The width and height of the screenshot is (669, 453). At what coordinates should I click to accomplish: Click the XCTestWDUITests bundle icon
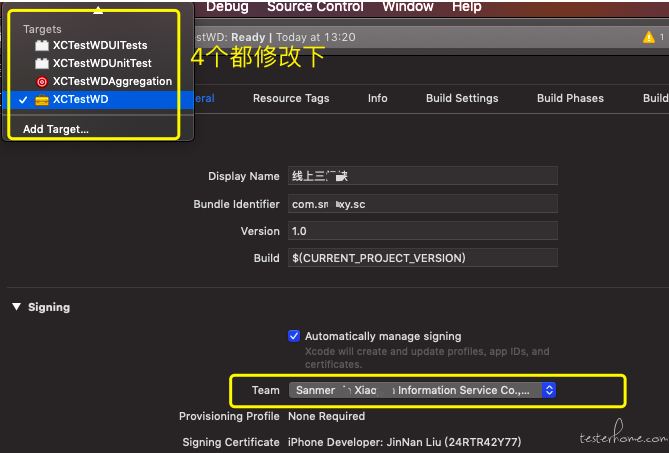[x=42, y=45]
